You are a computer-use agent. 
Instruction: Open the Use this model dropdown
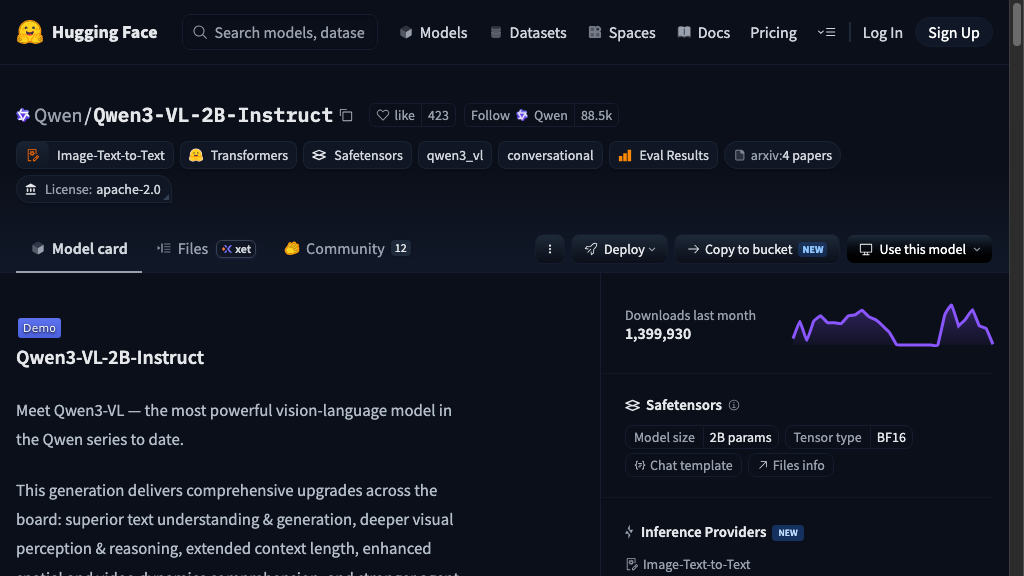919,249
